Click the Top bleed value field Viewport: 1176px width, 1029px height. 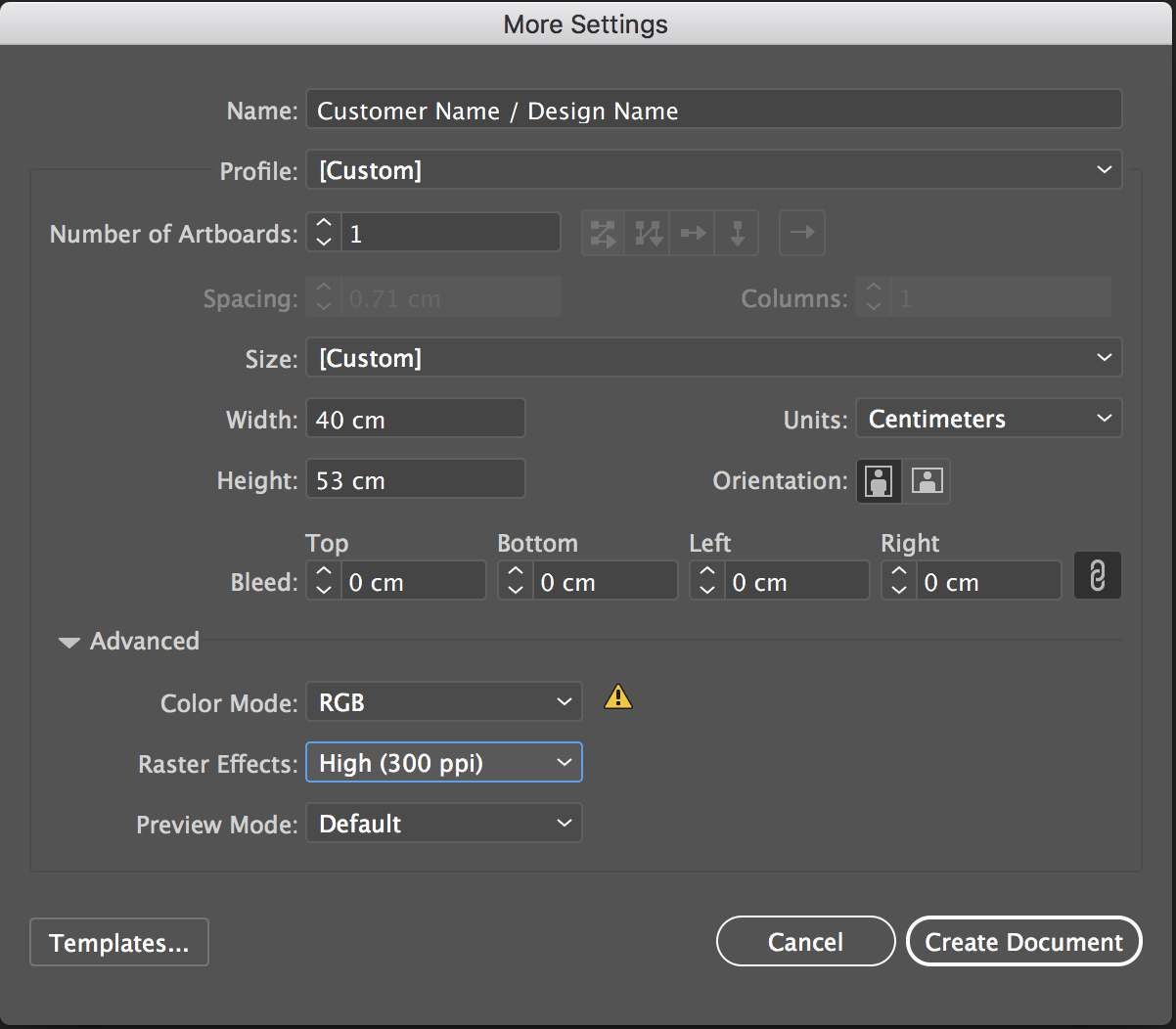tap(413, 582)
